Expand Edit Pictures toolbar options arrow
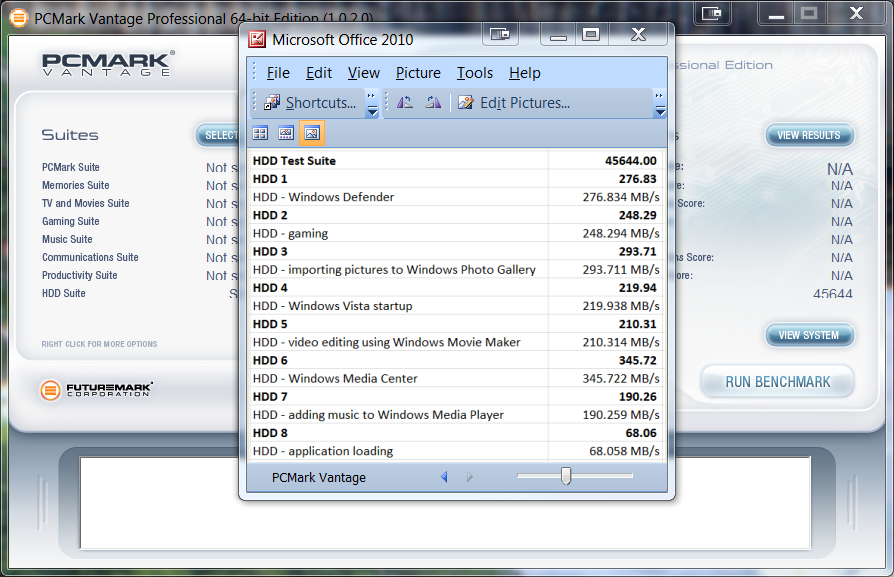Image resolution: width=894 pixels, height=577 pixels. [659, 104]
